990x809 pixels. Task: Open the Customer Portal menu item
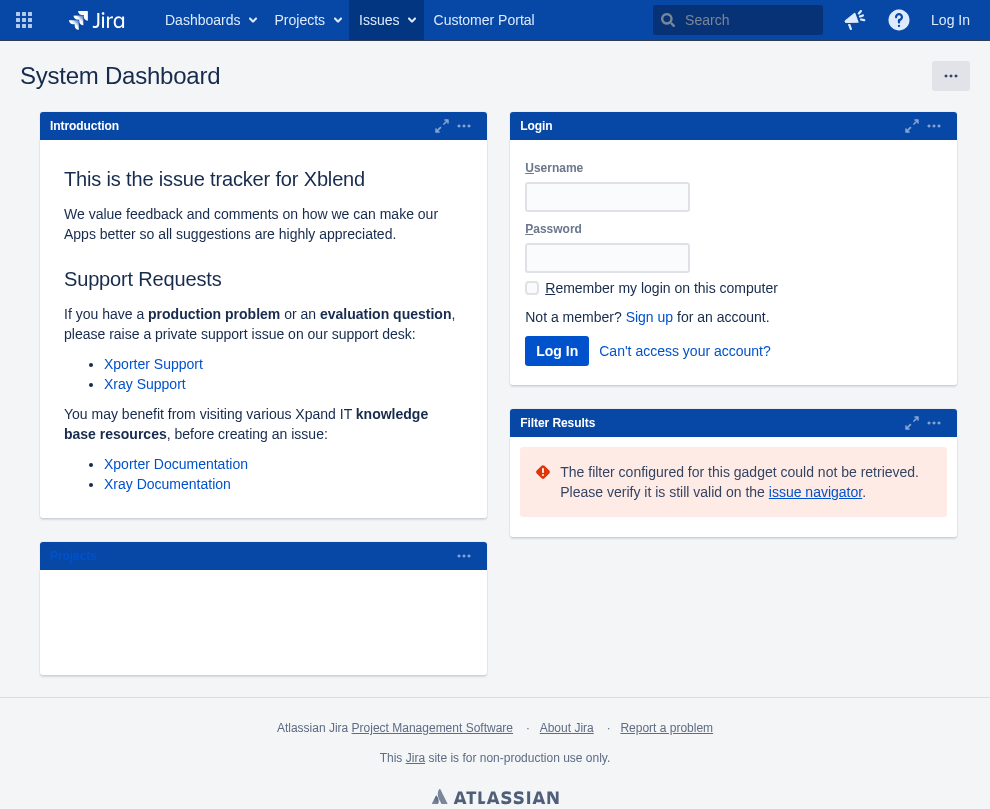click(484, 20)
